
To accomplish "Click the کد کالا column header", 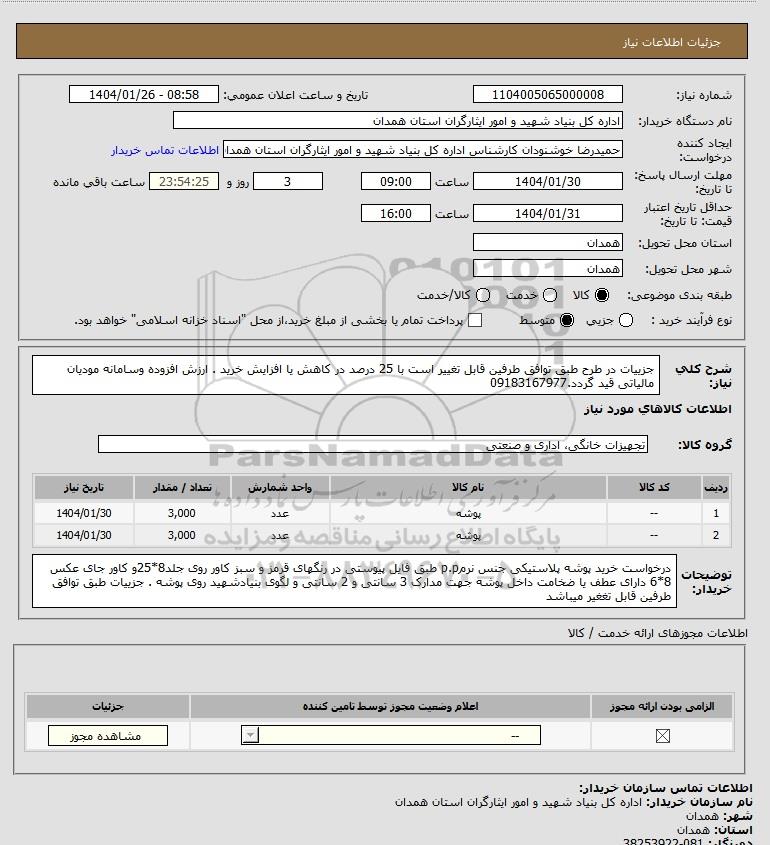I will pyautogui.click(x=654, y=487).
